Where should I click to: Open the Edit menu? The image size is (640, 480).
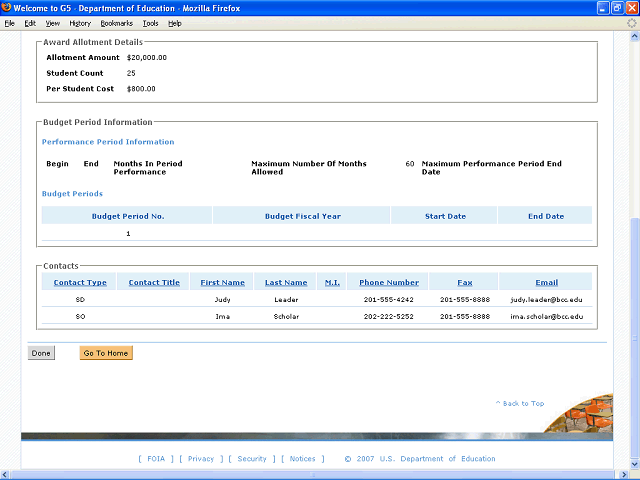[x=30, y=22]
